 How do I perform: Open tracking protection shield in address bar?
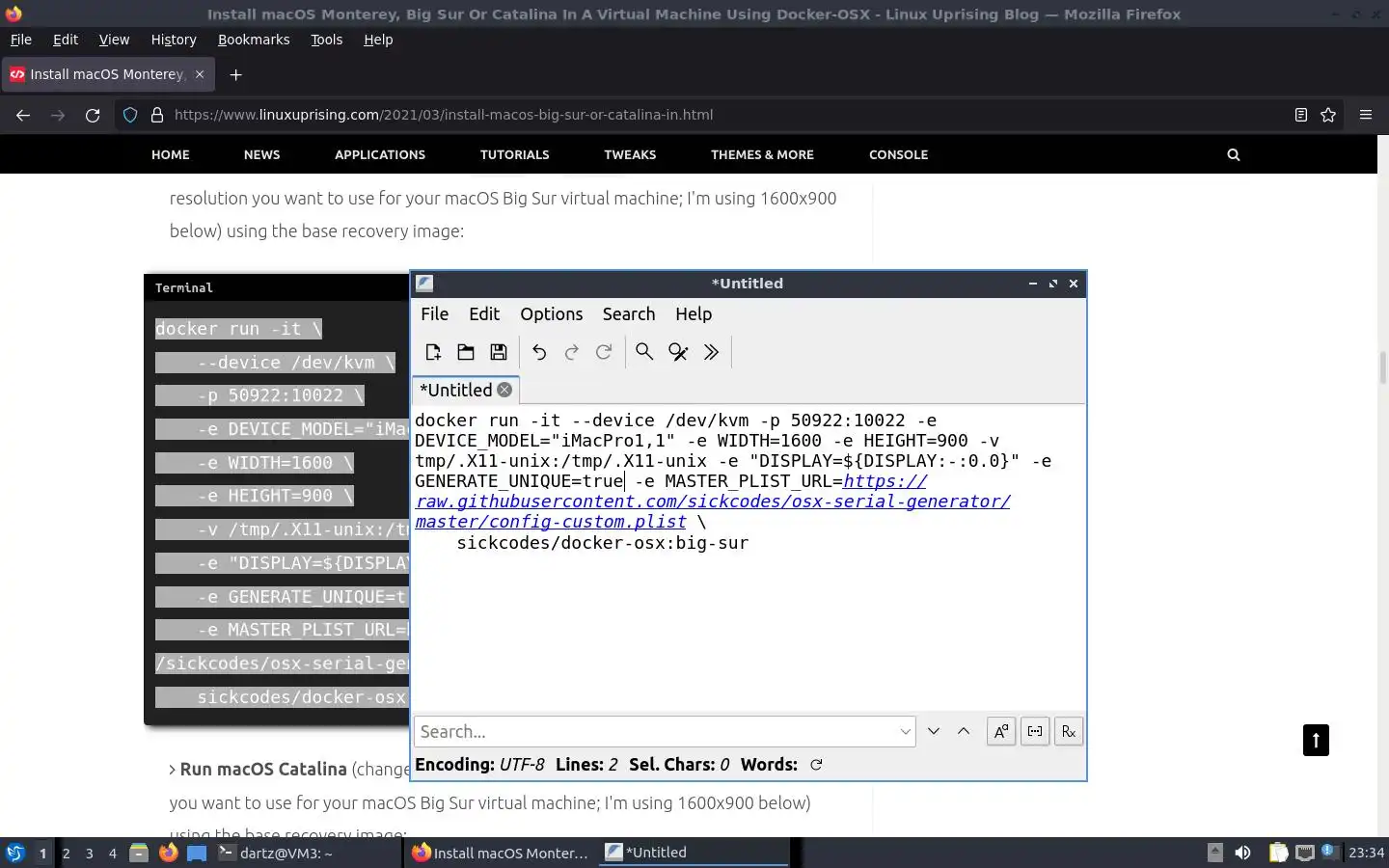(x=130, y=115)
